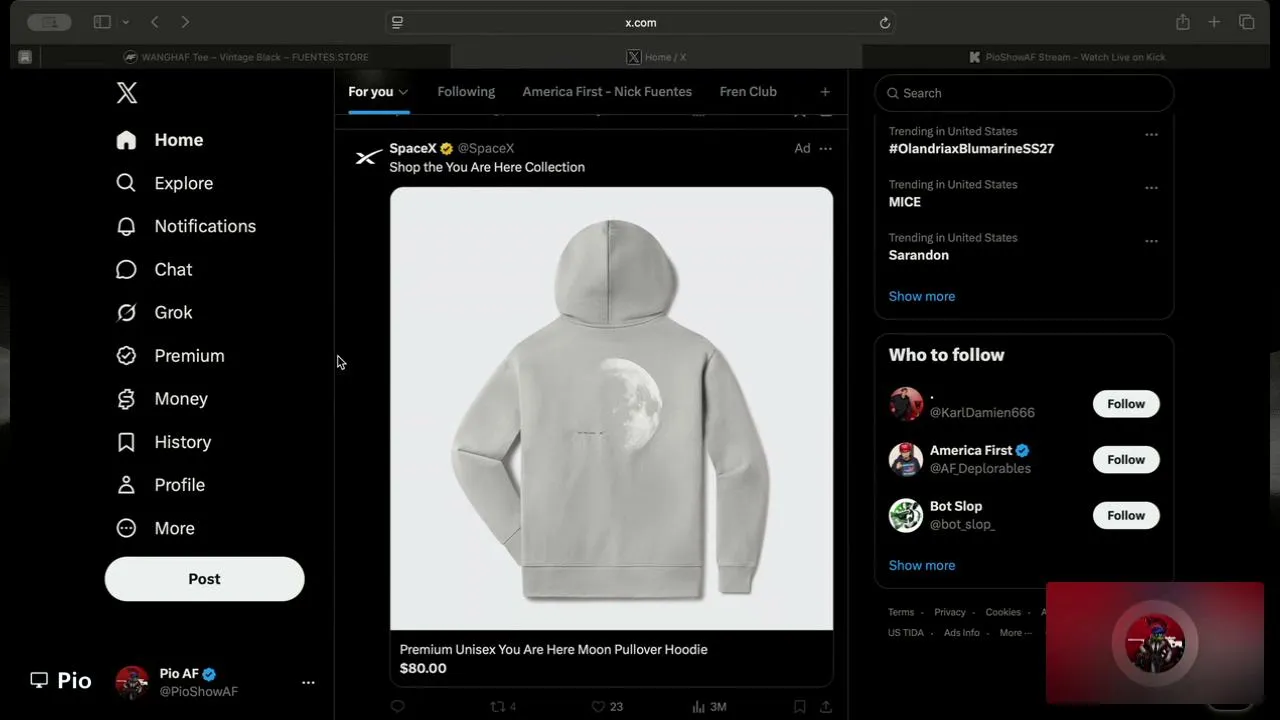The width and height of the screenshot is (1280, 720).
Task: Click the X logo at top left
Action: click(x=127, y=93)
